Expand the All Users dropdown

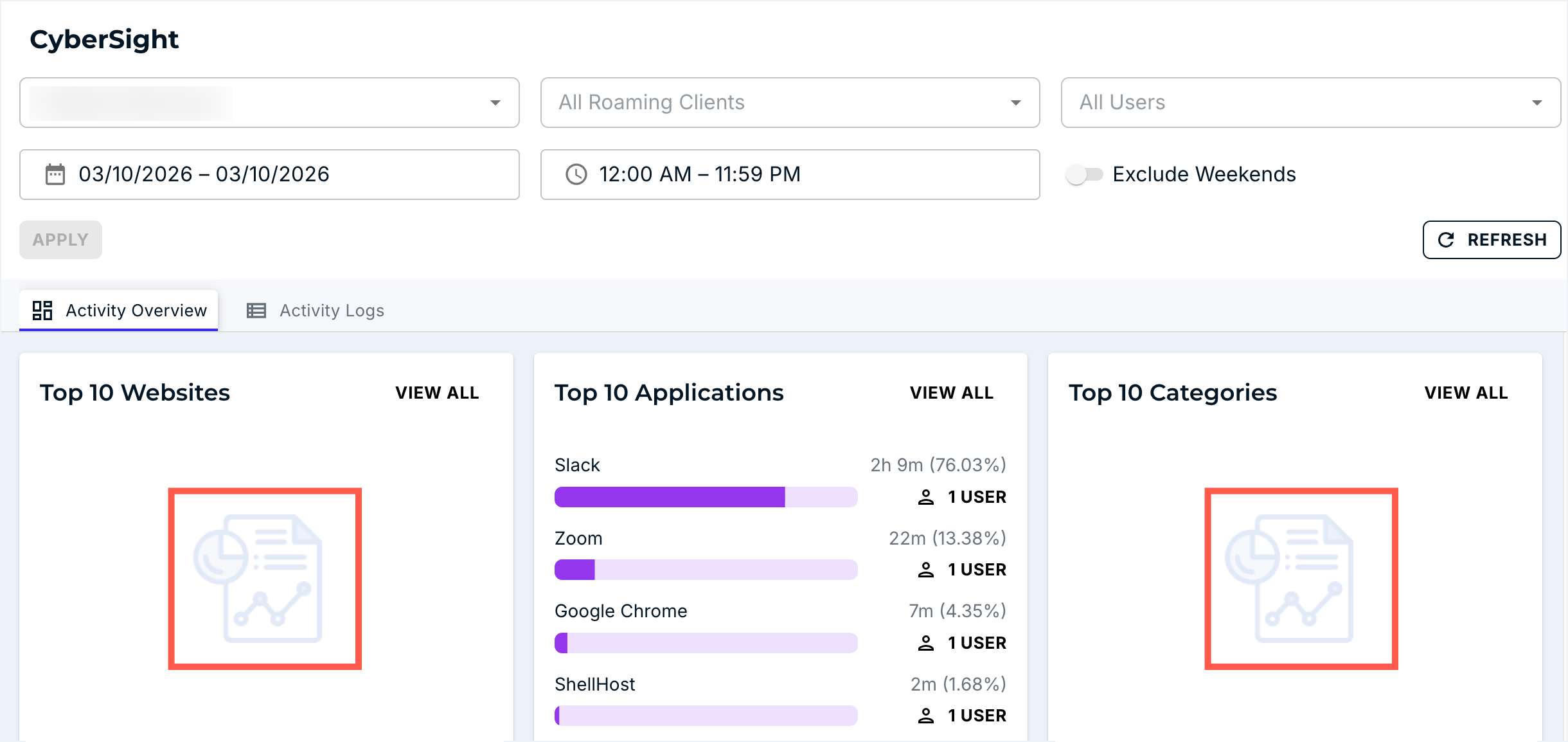pyautogui.click(x=1310, y=103)
